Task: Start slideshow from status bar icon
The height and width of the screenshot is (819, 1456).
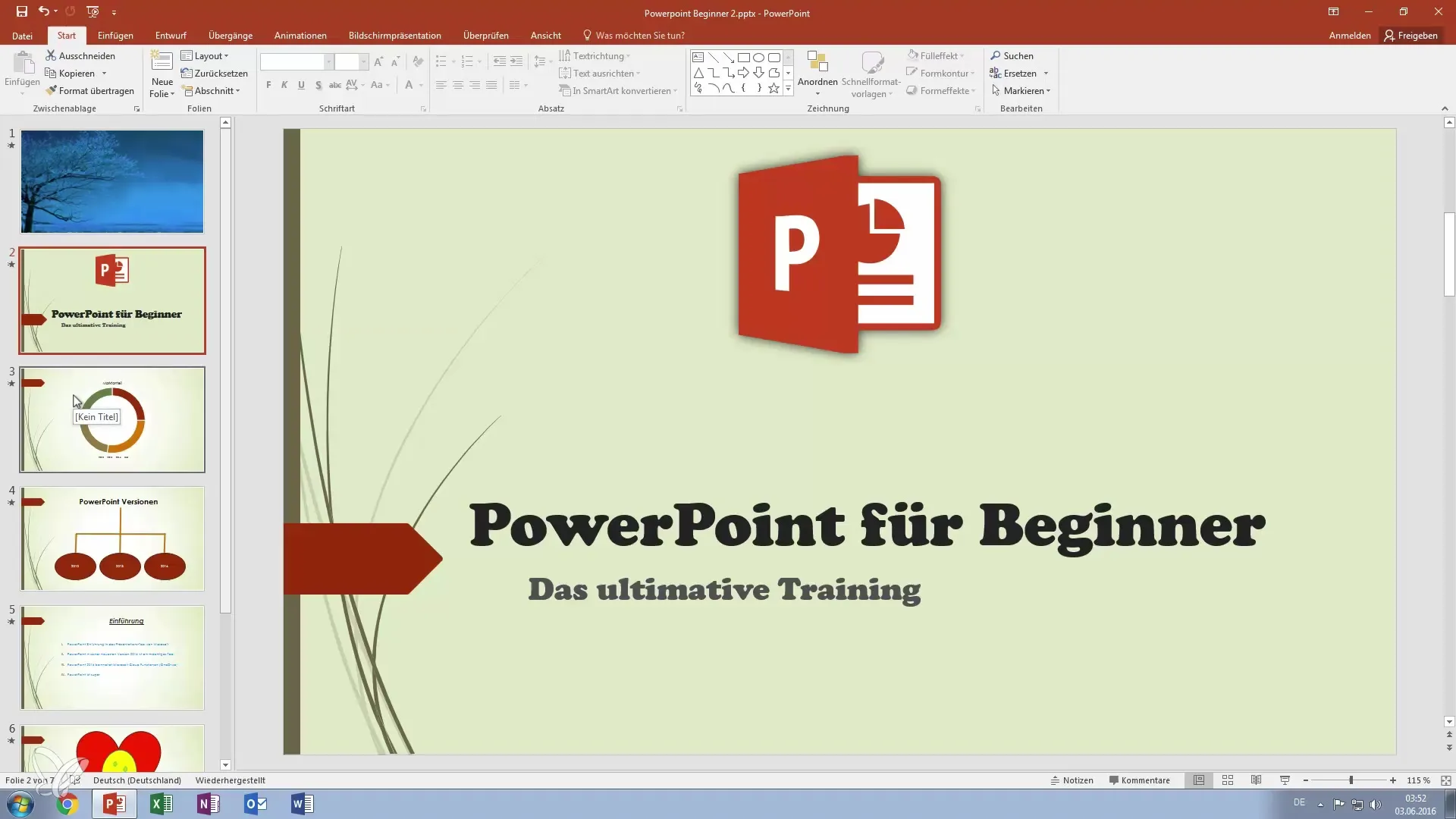Action: click(x=1285, y=780)
